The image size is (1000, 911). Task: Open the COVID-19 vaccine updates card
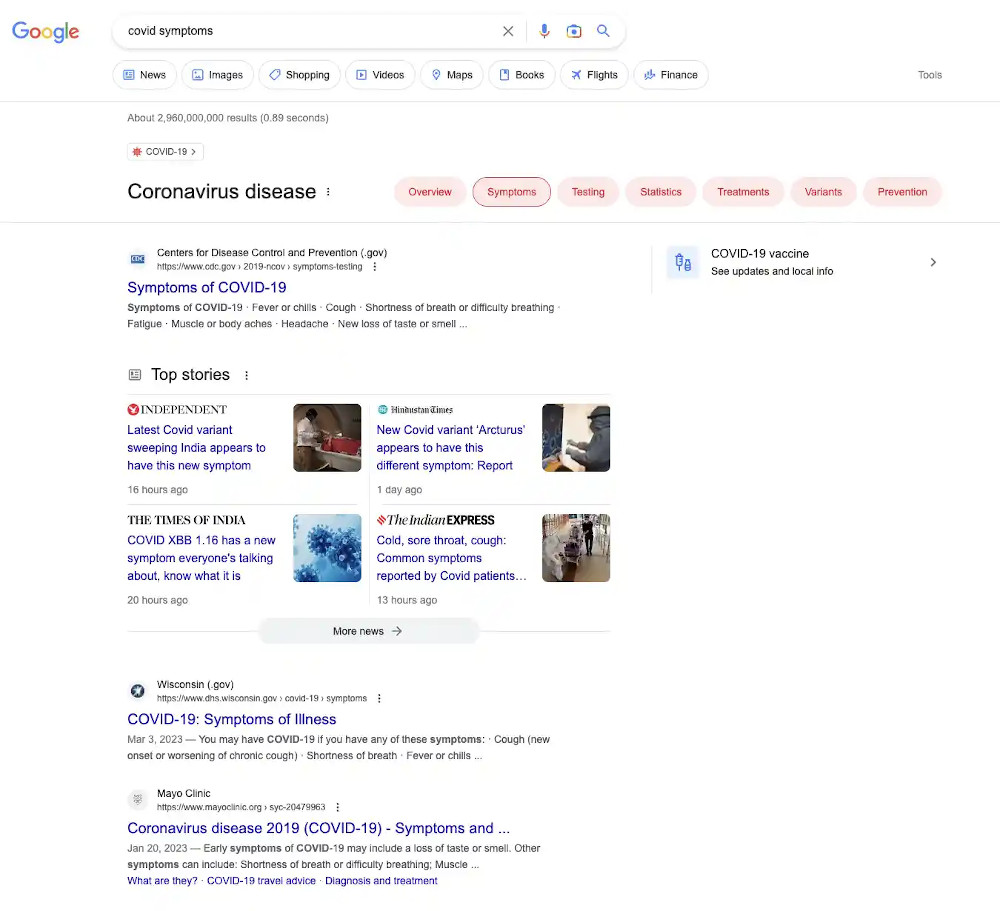803,262
